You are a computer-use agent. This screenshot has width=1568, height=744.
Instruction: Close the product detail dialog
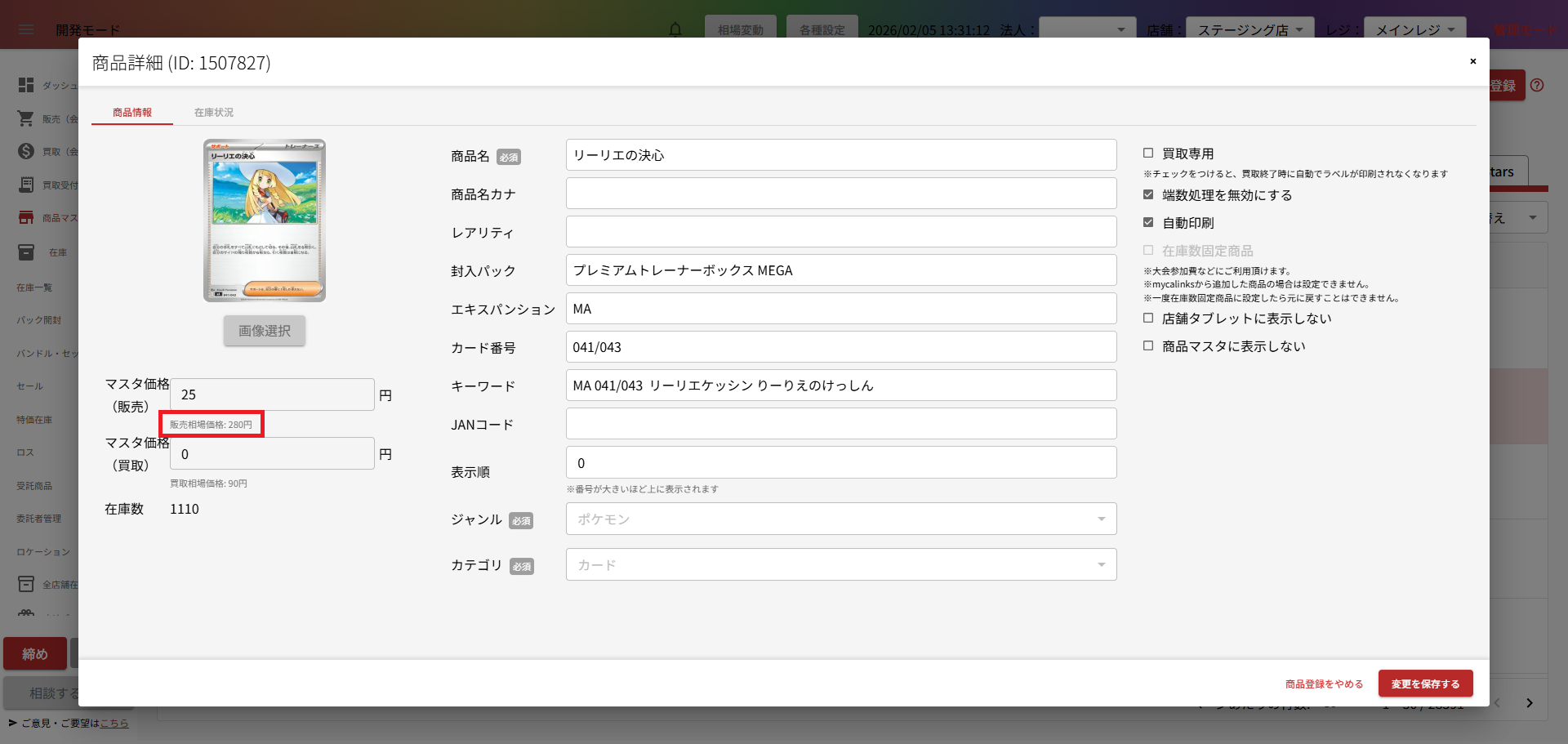pos(1472,61)
